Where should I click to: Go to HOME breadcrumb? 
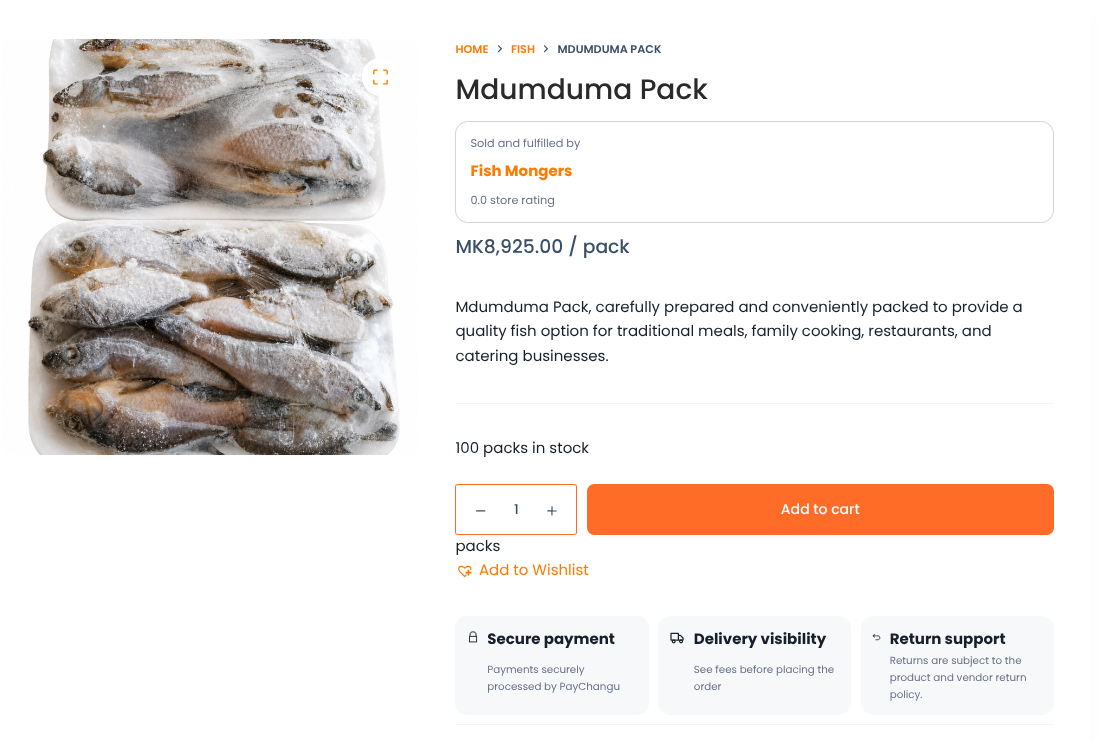(x=472, y=49)
